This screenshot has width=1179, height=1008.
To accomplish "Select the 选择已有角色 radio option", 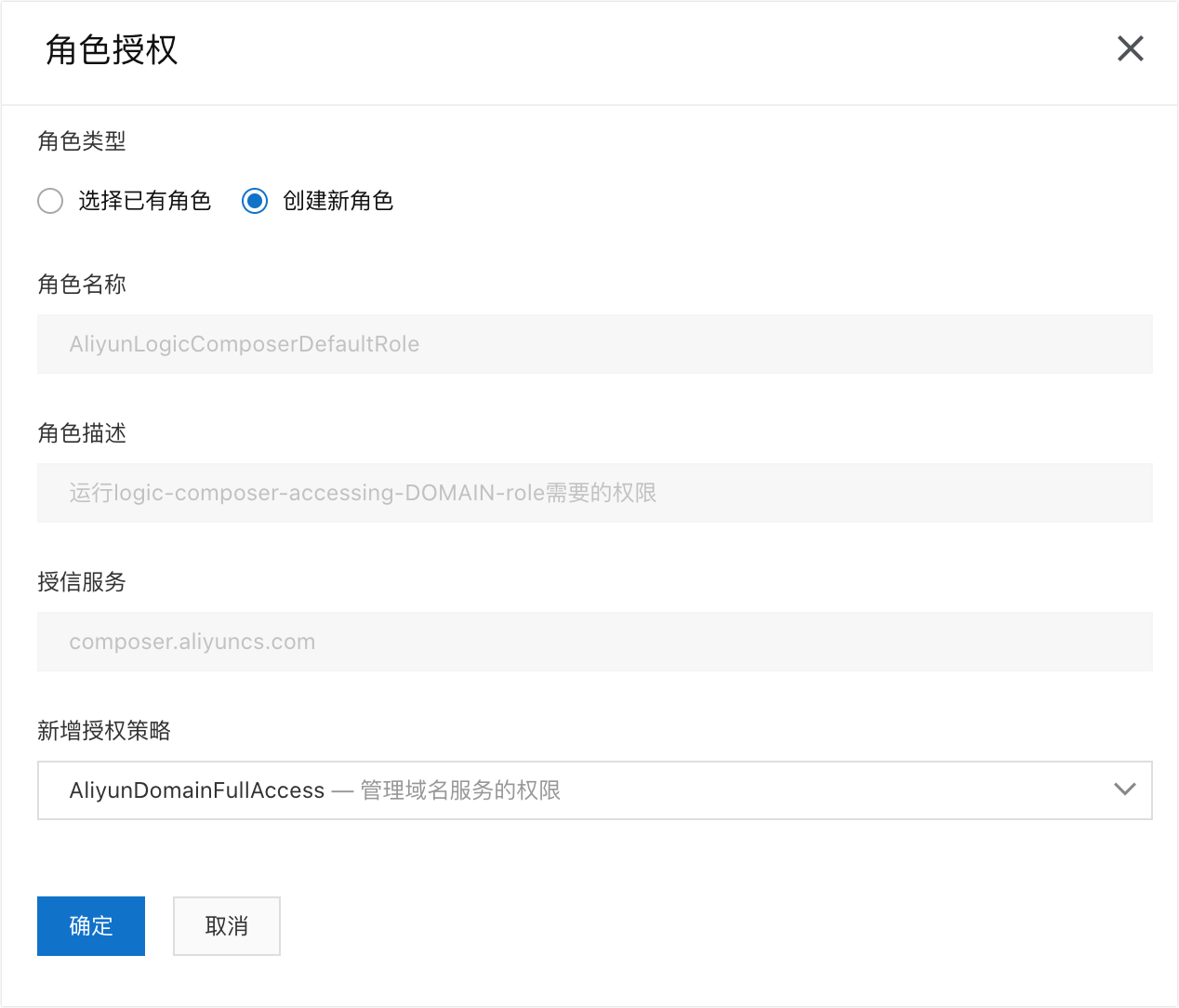I will (50, 201).
